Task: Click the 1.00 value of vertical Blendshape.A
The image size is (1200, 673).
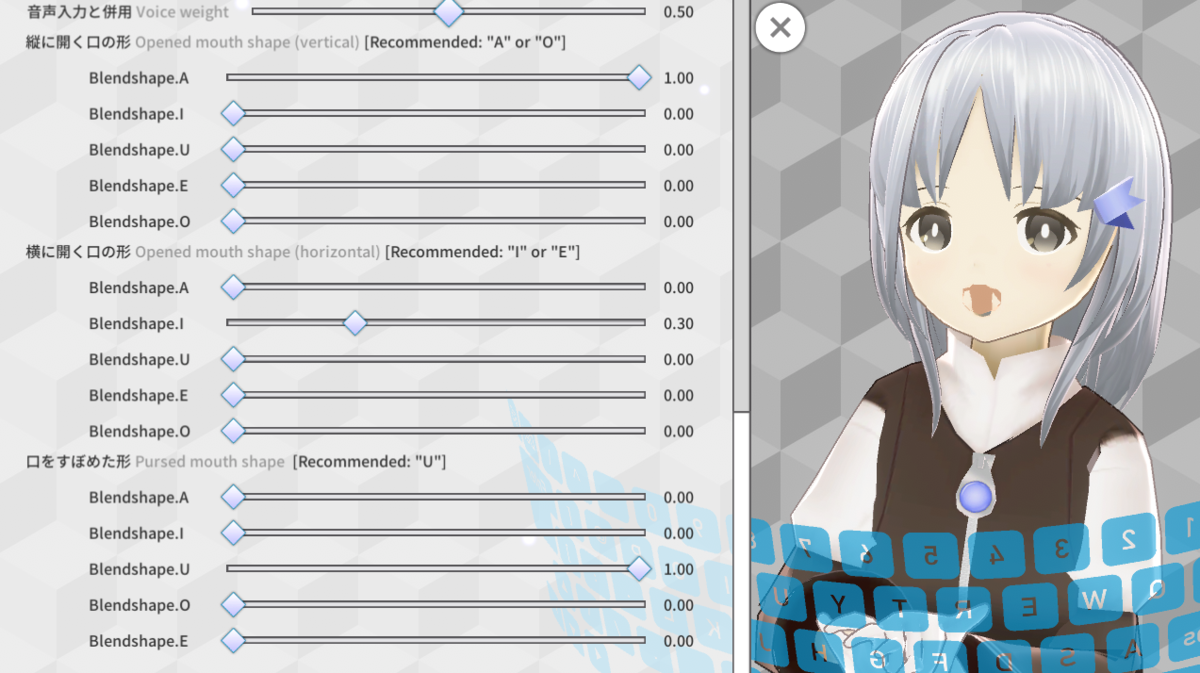Action: pos(678,78)
